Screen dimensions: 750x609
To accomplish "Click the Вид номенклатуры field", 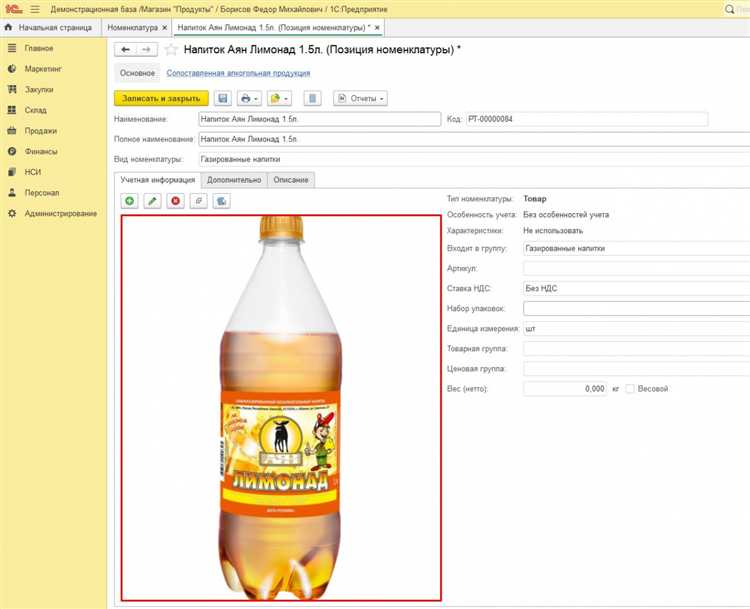I will [x=474, y=159].
